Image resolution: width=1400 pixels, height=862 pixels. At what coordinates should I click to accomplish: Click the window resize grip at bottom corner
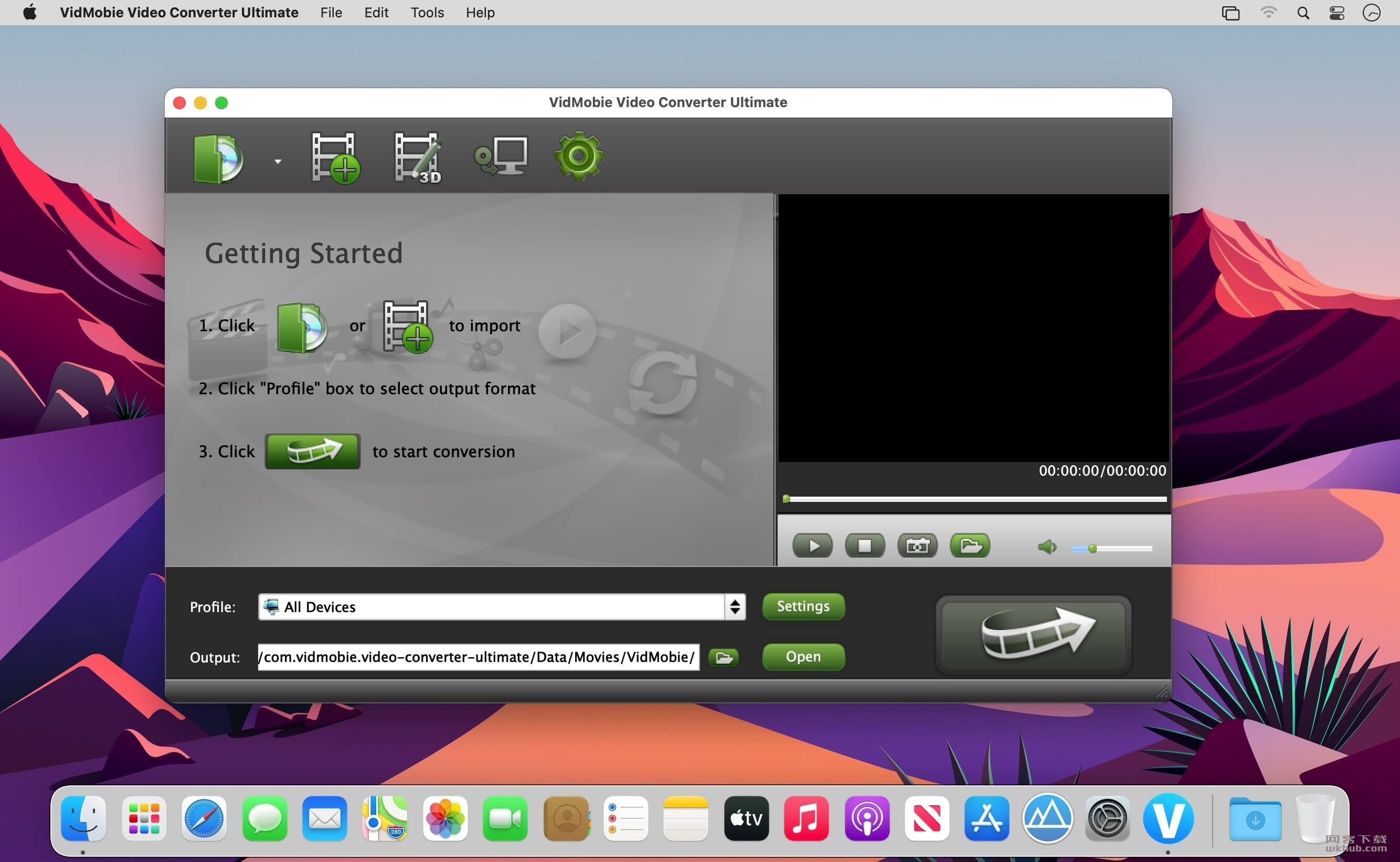[1162, 692]
